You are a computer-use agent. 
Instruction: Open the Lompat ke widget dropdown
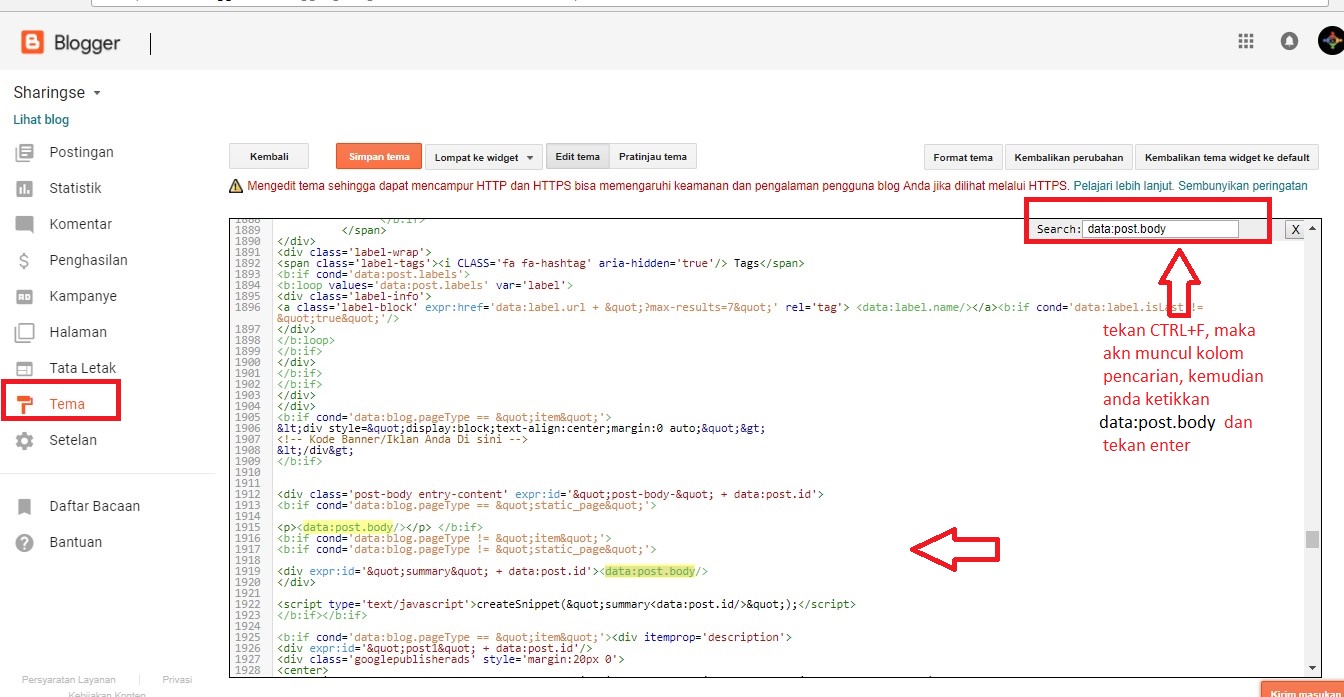click(484, 157)
